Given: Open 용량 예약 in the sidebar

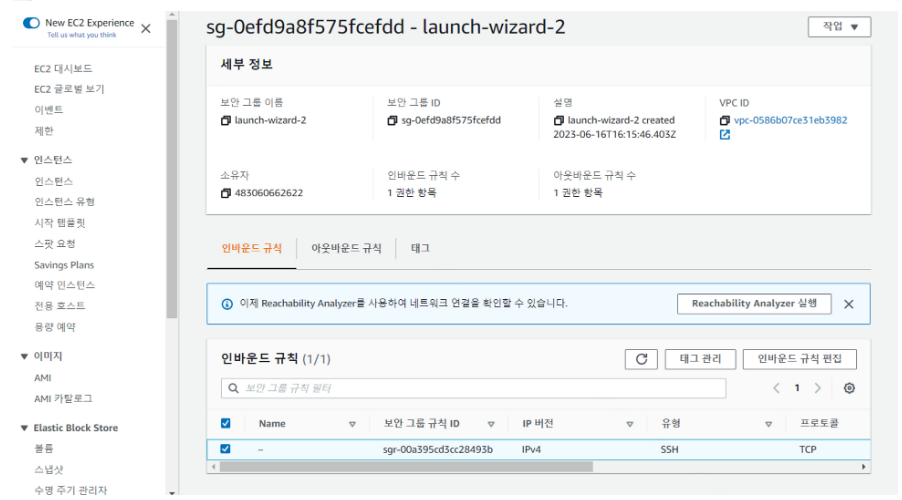Looking at the screenshot, I should pos(55,327).
